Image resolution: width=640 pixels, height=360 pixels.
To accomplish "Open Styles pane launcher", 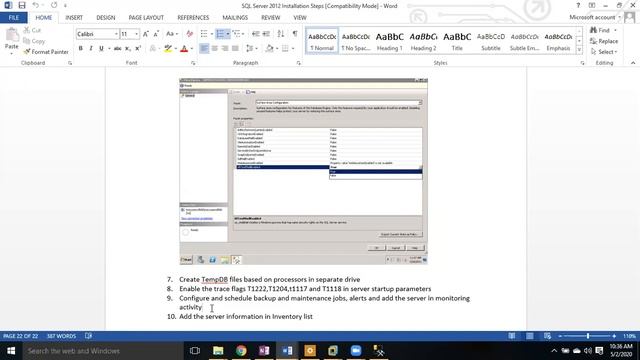I will pyautogui.click(x=582, y=63).
